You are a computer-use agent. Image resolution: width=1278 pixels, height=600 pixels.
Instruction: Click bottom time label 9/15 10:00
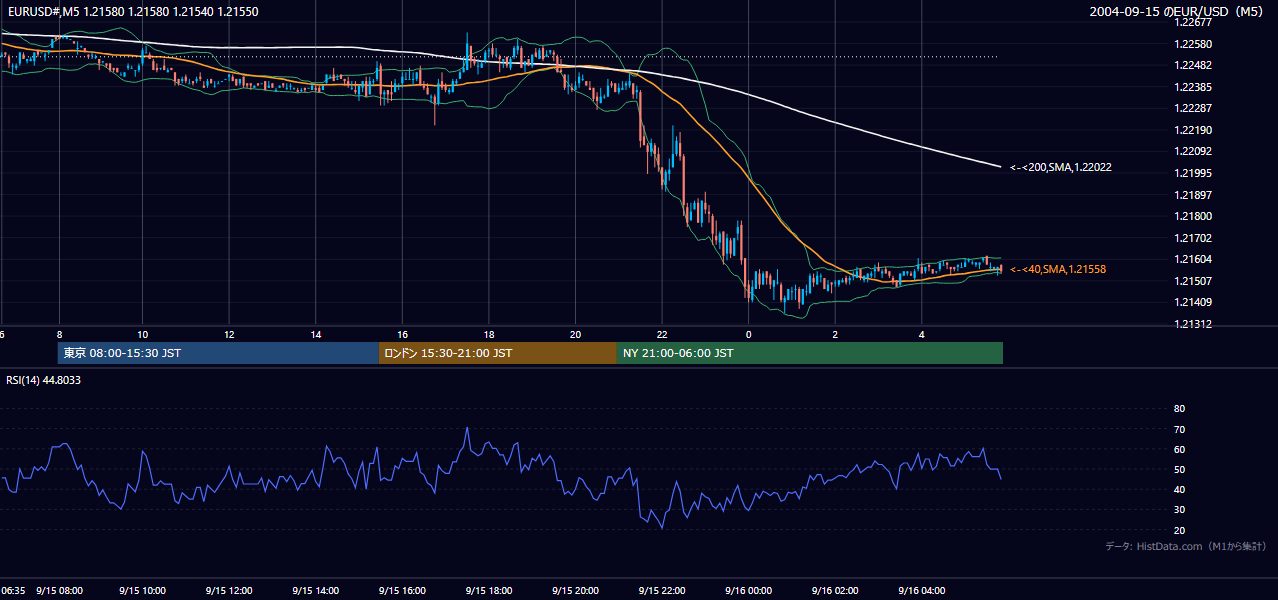click(144, 590)
